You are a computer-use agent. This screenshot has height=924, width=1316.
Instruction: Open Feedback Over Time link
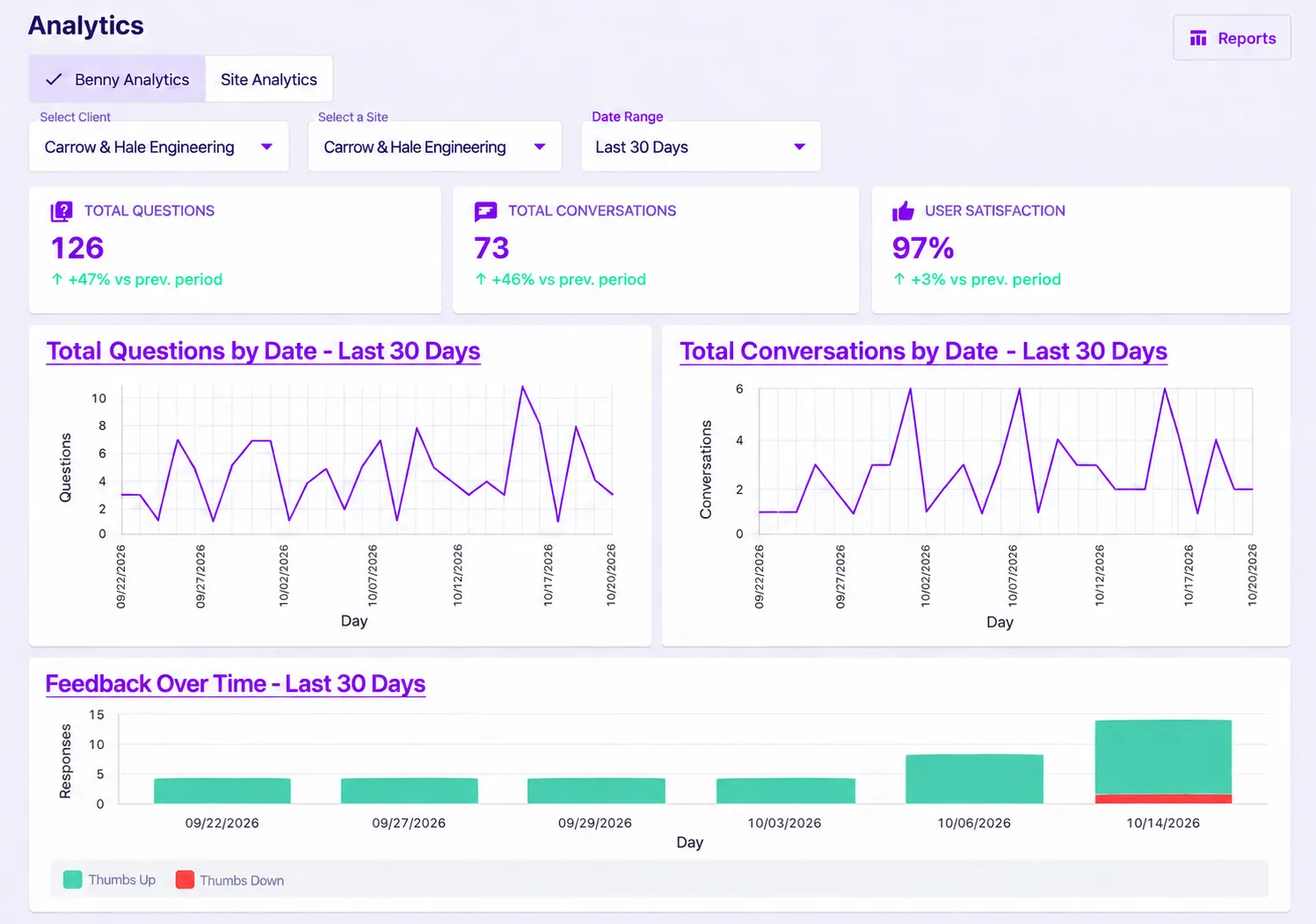coord(236,683)
